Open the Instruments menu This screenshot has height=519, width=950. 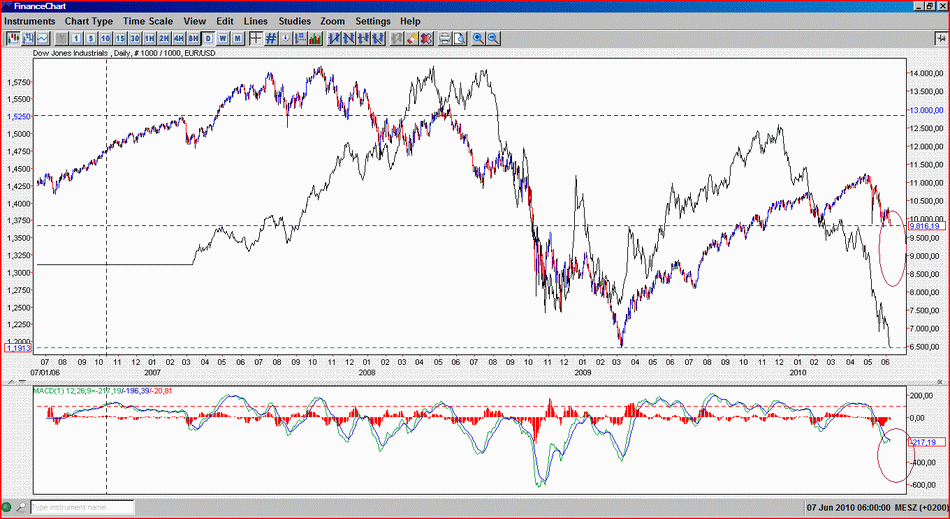coord(30,21)
